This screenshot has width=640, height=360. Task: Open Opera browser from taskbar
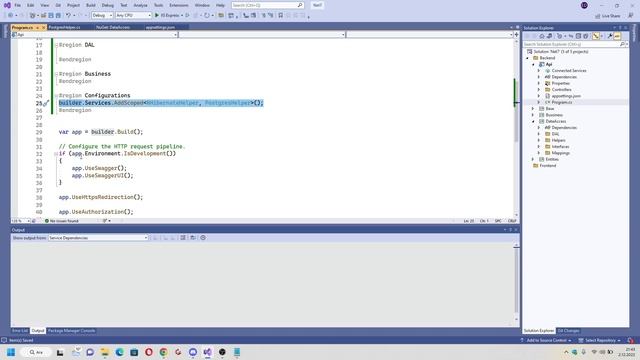point(149,352)
